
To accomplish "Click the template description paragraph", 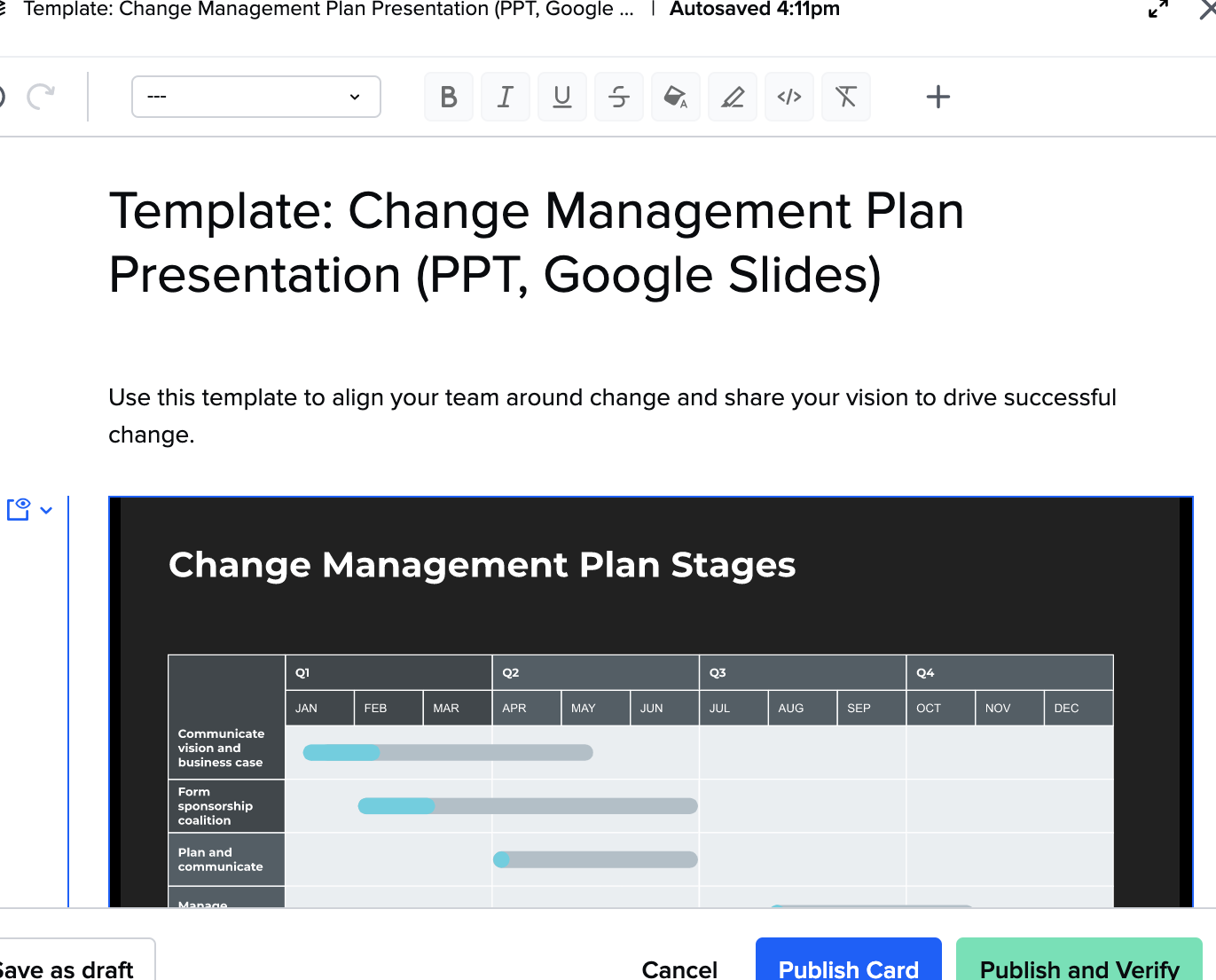I will 612,416.
